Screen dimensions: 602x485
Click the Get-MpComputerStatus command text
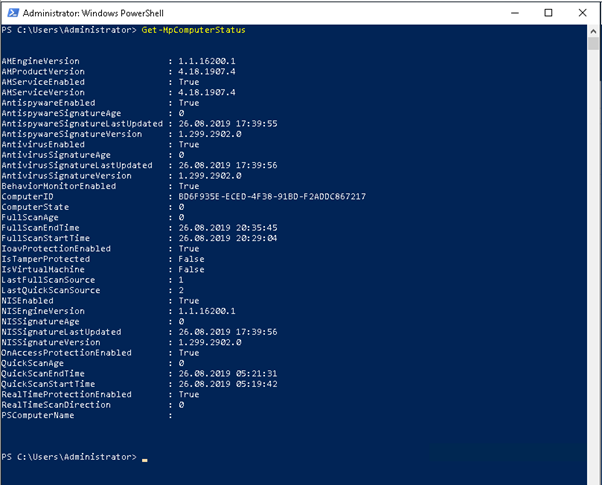(193, 31)
